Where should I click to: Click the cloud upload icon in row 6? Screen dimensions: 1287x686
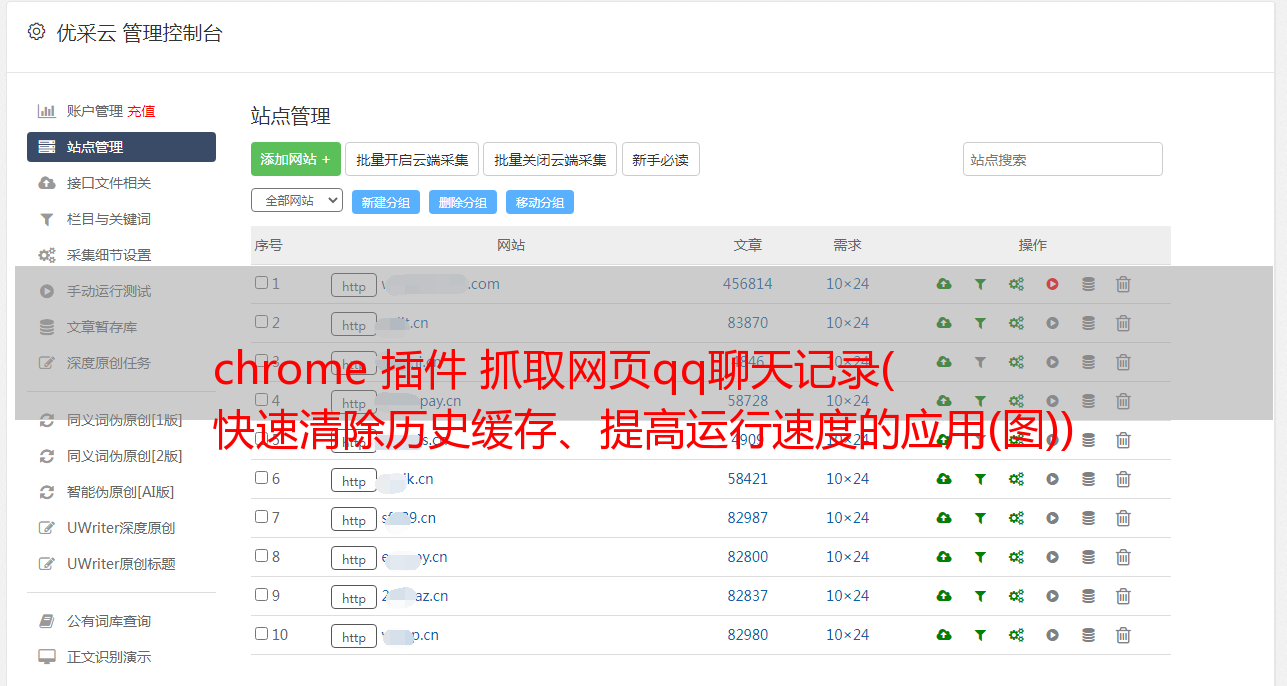(x=944, y=479)
